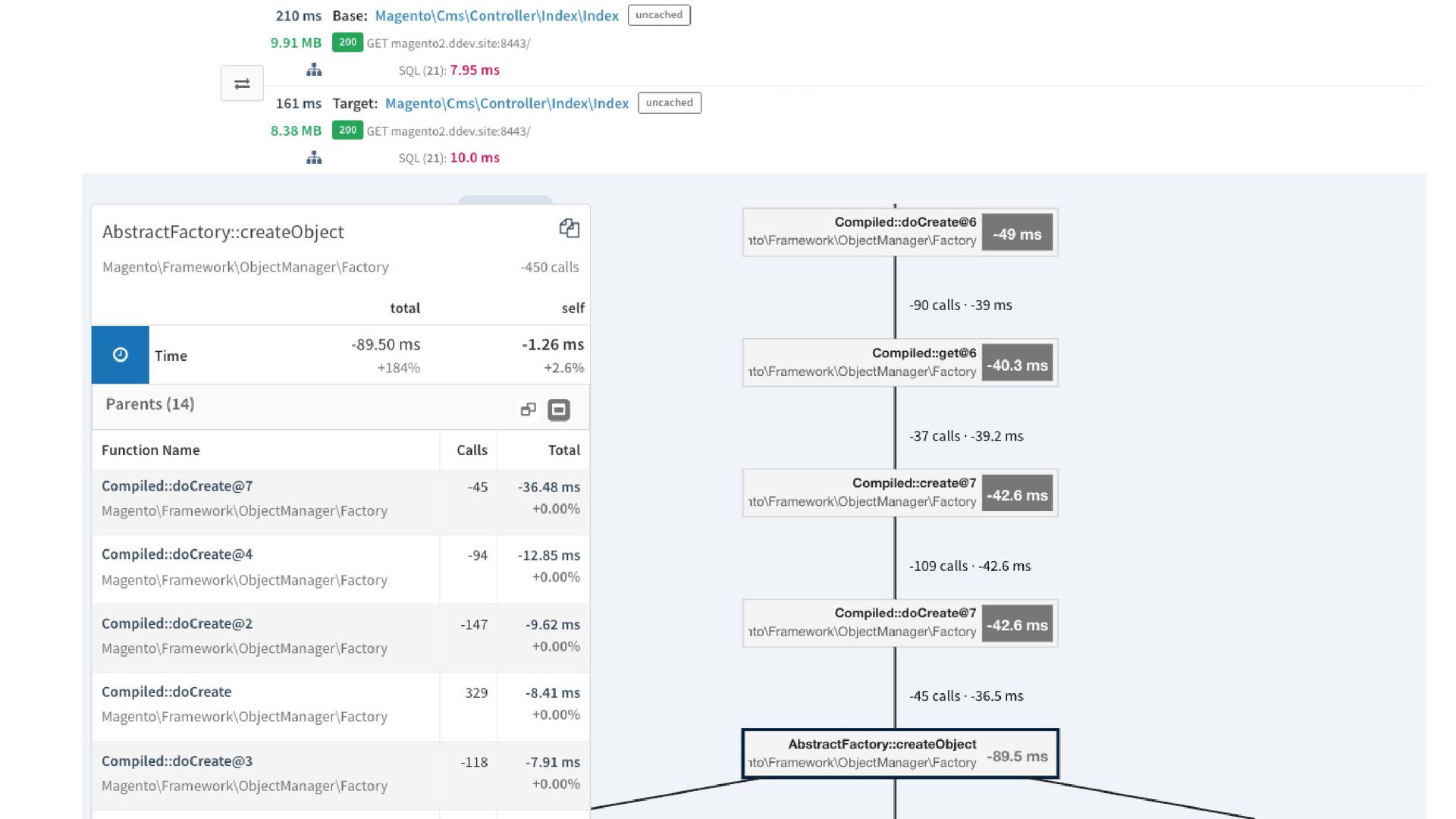Screen dimensions: 1456x819
Task: Click the Target profile uncached badge
Action: pos(669,102)
